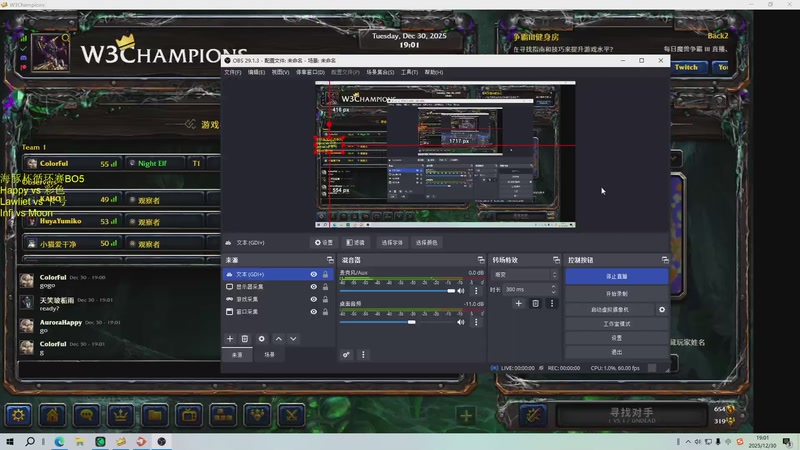Open the transition type dropdown showing 渐变
800x450 pixels.
(525, 274)
